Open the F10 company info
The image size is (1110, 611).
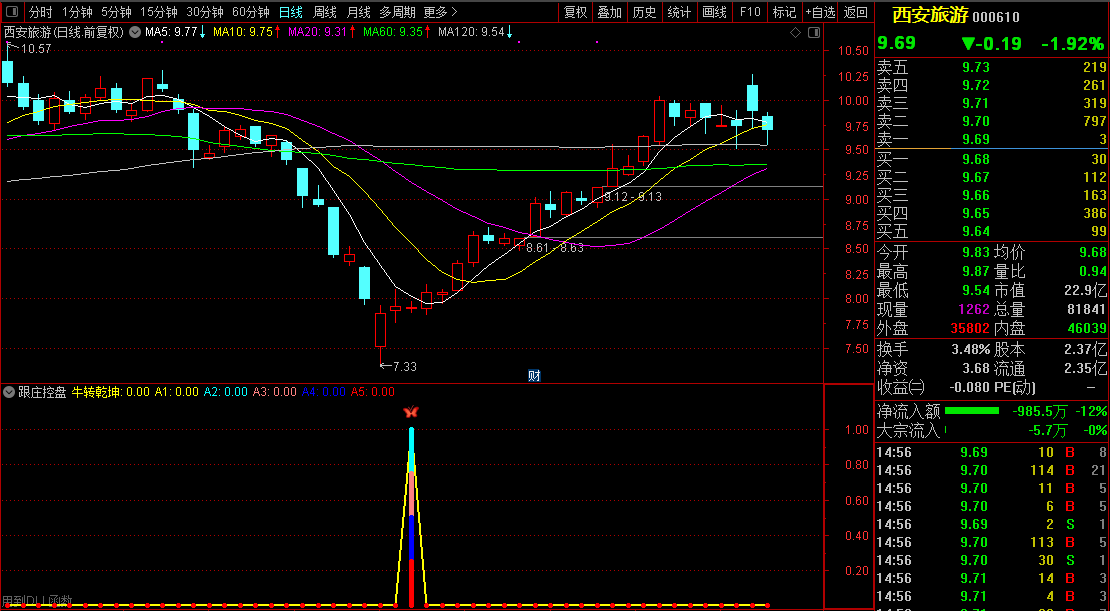coord(749,13)
